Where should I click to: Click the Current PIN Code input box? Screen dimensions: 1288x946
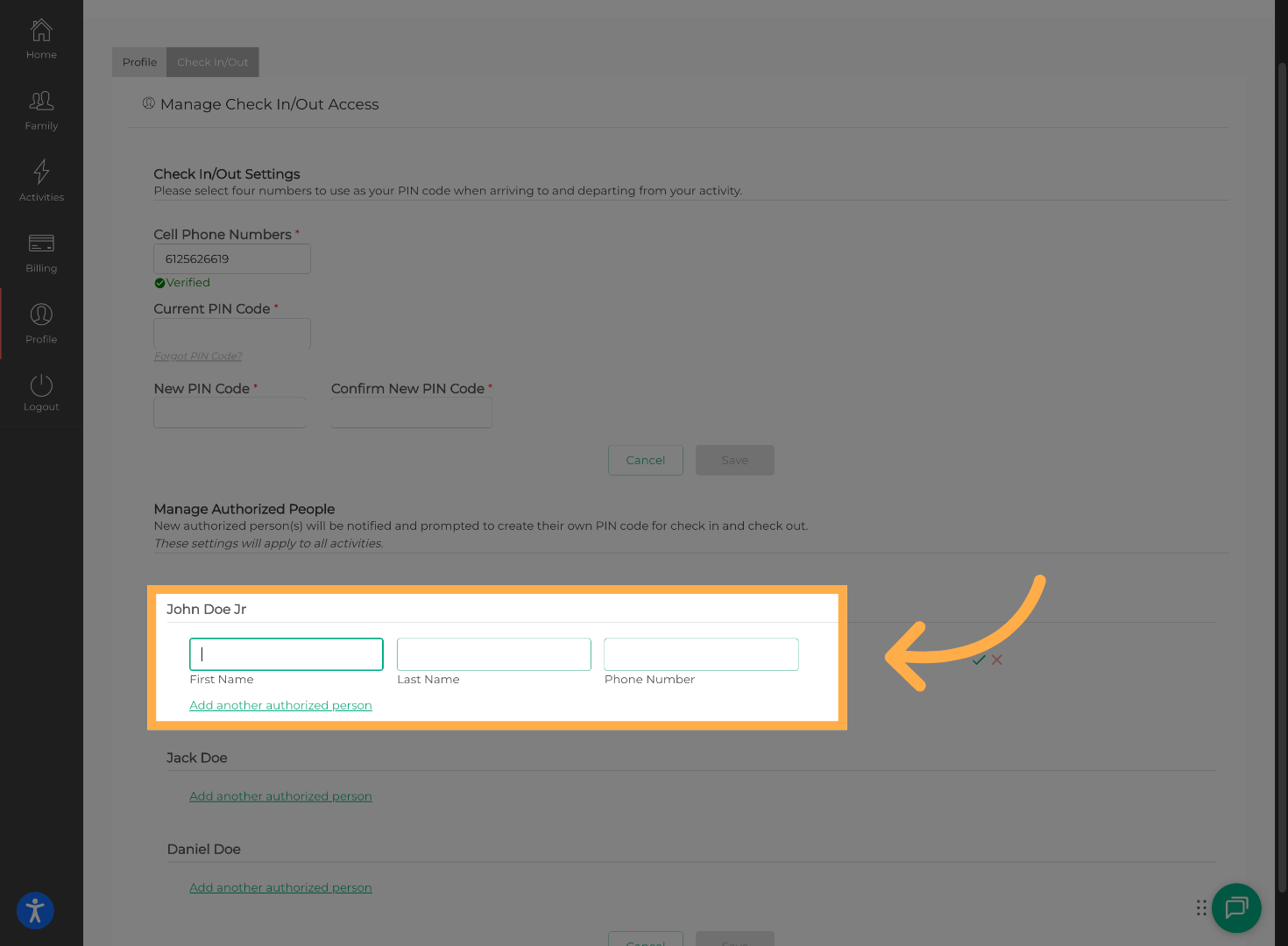pos(231,333)
